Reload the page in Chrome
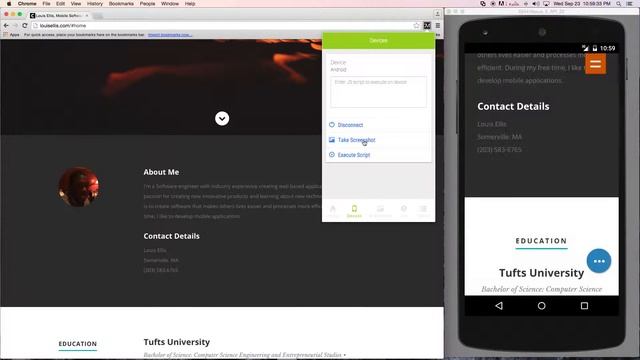Image resolution: width=640 pixels, height=360 pixels. pos(25,25)
